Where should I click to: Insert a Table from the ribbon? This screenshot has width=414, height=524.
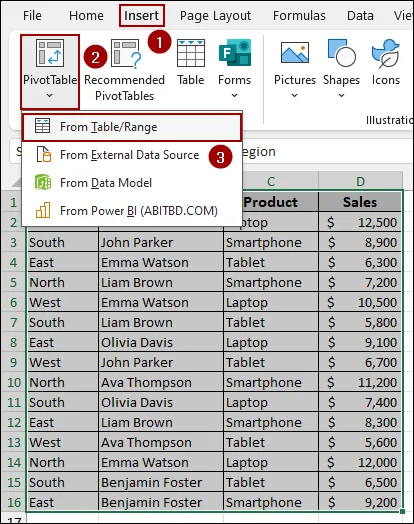click(x=190, y=63)
